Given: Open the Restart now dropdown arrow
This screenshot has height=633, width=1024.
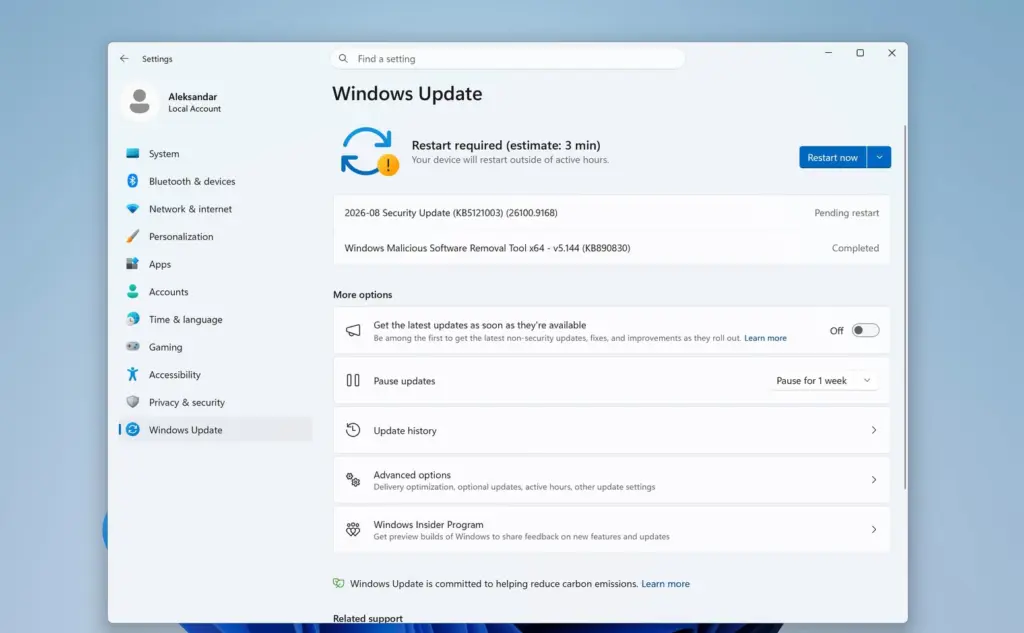Looking at the screenshot, I should point(879,157).
